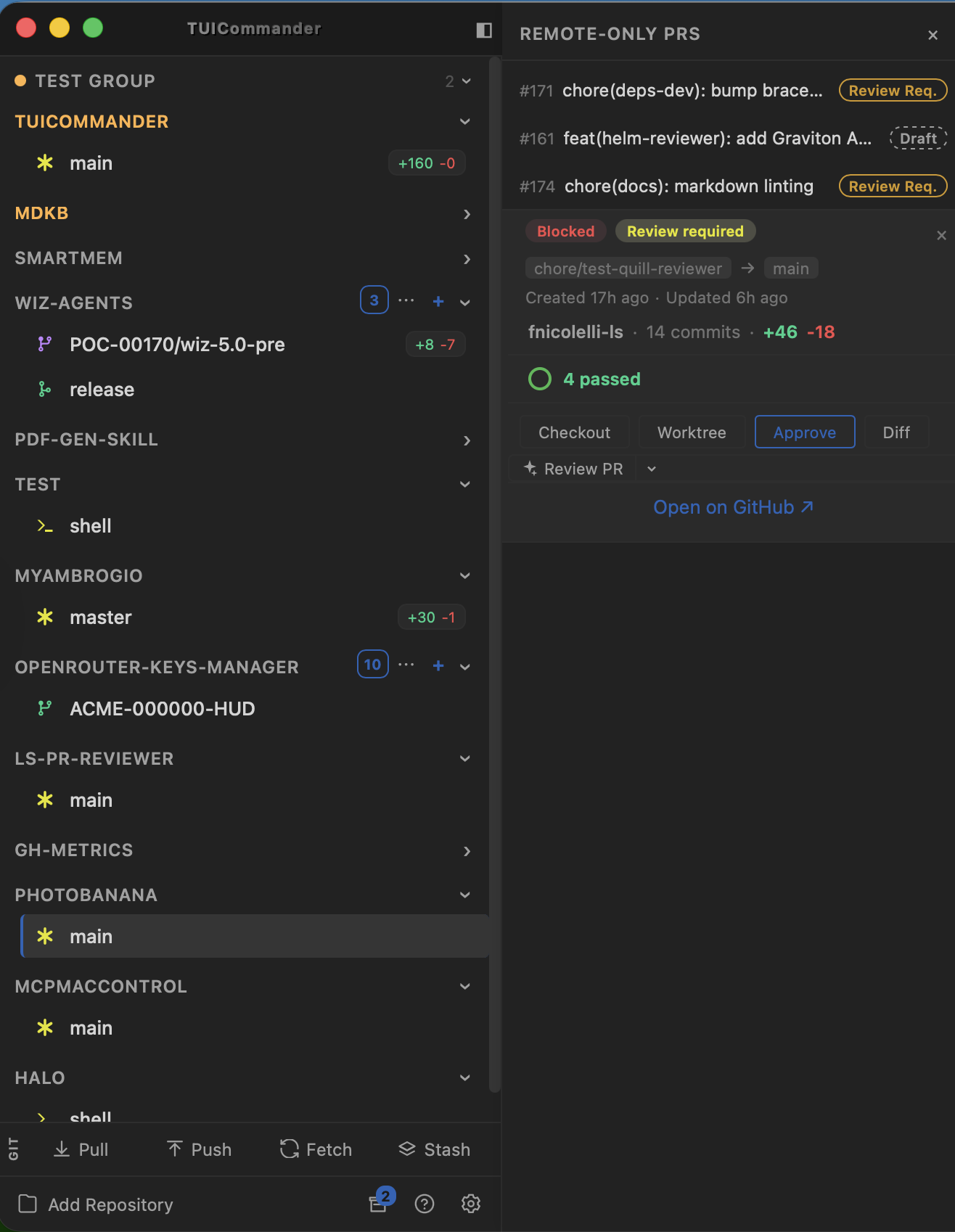The height and width of the screenshot is (1232, 955).
Task: Open the Review PR dropdown arrow
Action: pyautogui.click(x=651, y=469)
